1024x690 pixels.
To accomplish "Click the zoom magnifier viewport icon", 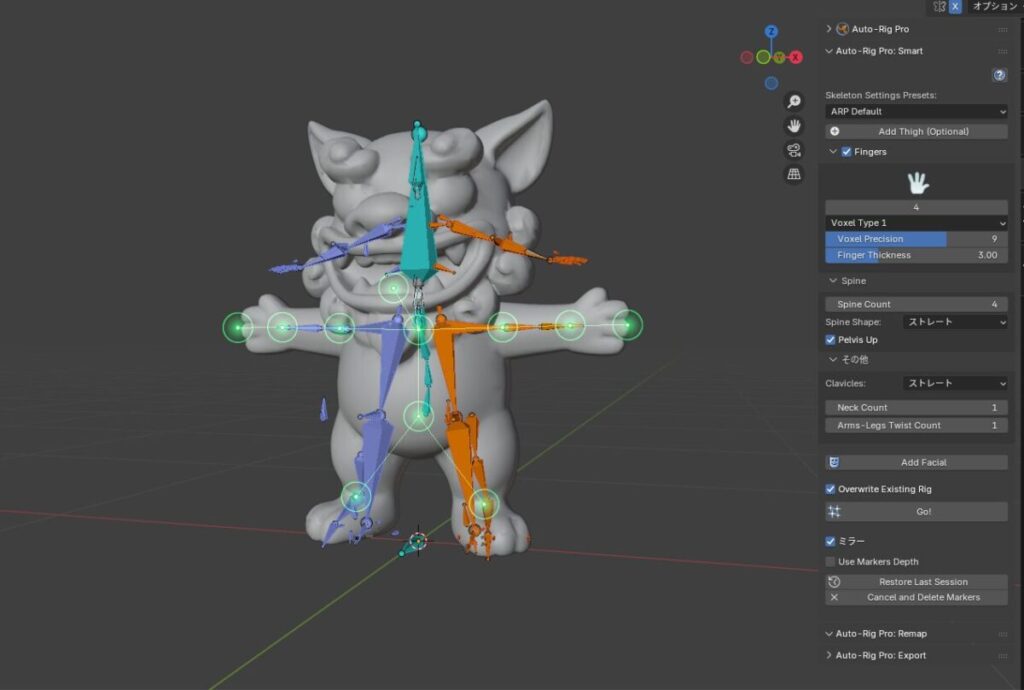I will (x=794, y=102).
